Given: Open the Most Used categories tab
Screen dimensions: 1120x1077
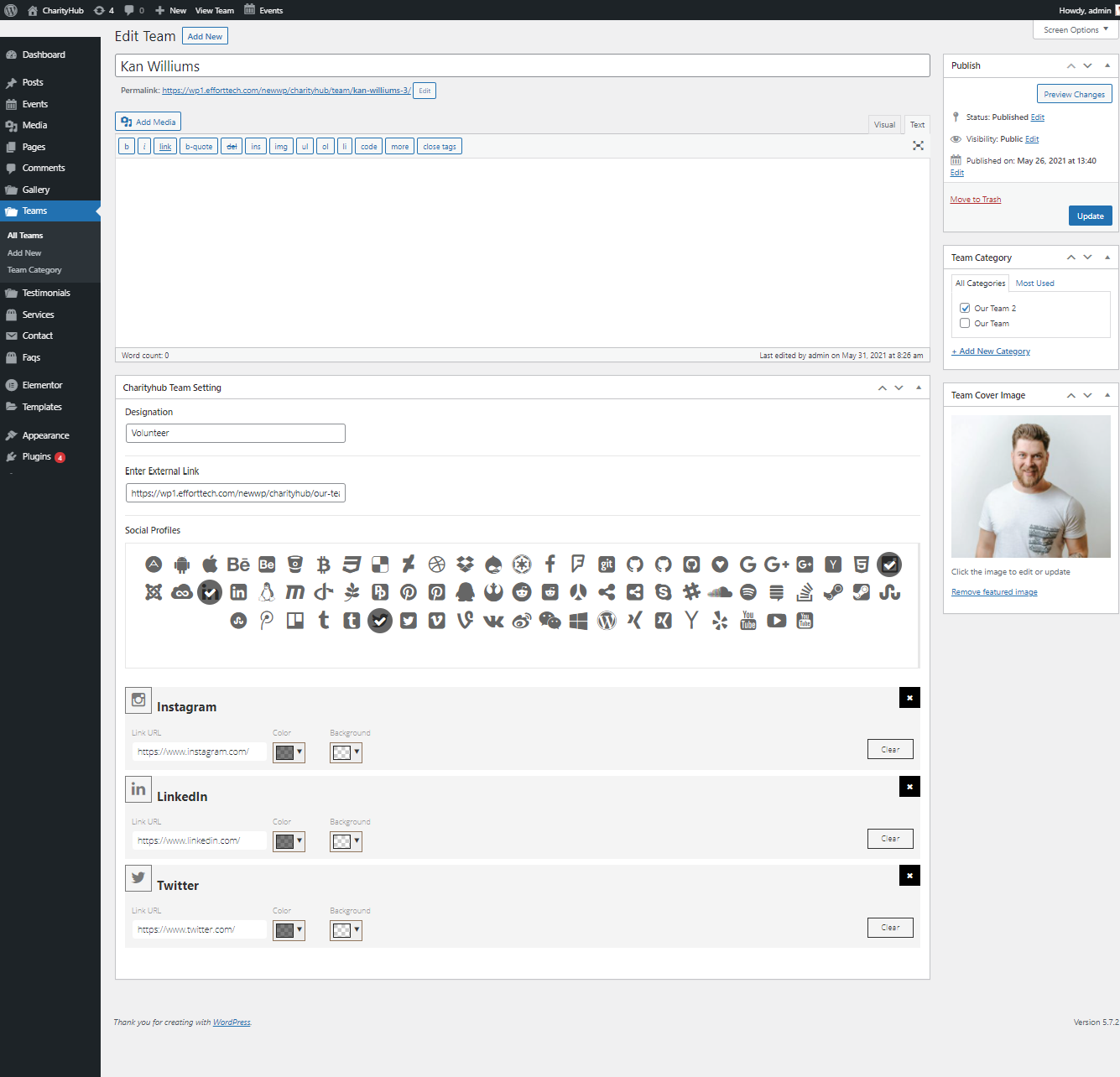Looking at the screenshot, I should [x=1034, y=284].
